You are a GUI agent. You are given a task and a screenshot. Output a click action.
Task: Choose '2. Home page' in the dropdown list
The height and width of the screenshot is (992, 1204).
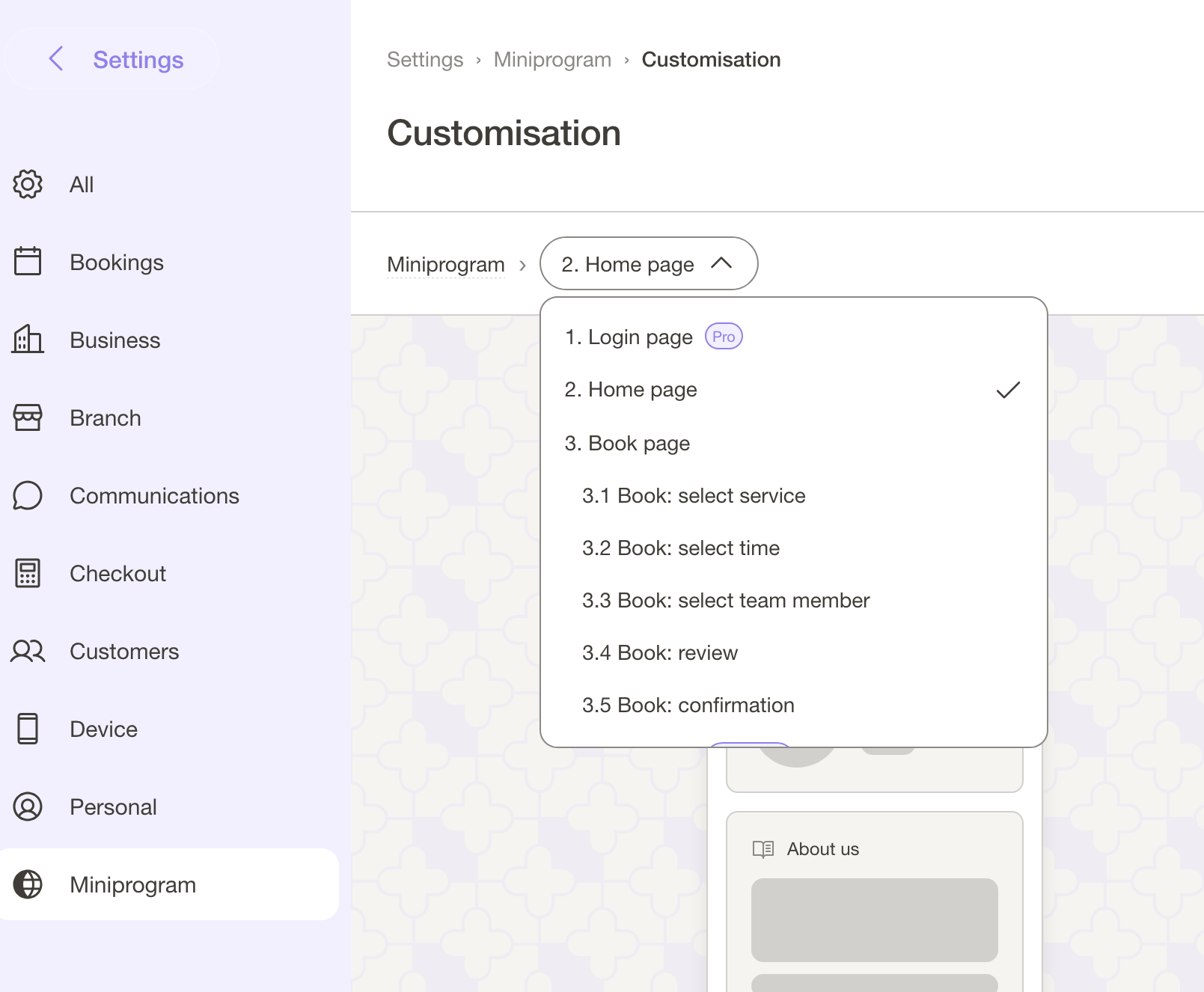pyautogui.click(x=793, y=390)
